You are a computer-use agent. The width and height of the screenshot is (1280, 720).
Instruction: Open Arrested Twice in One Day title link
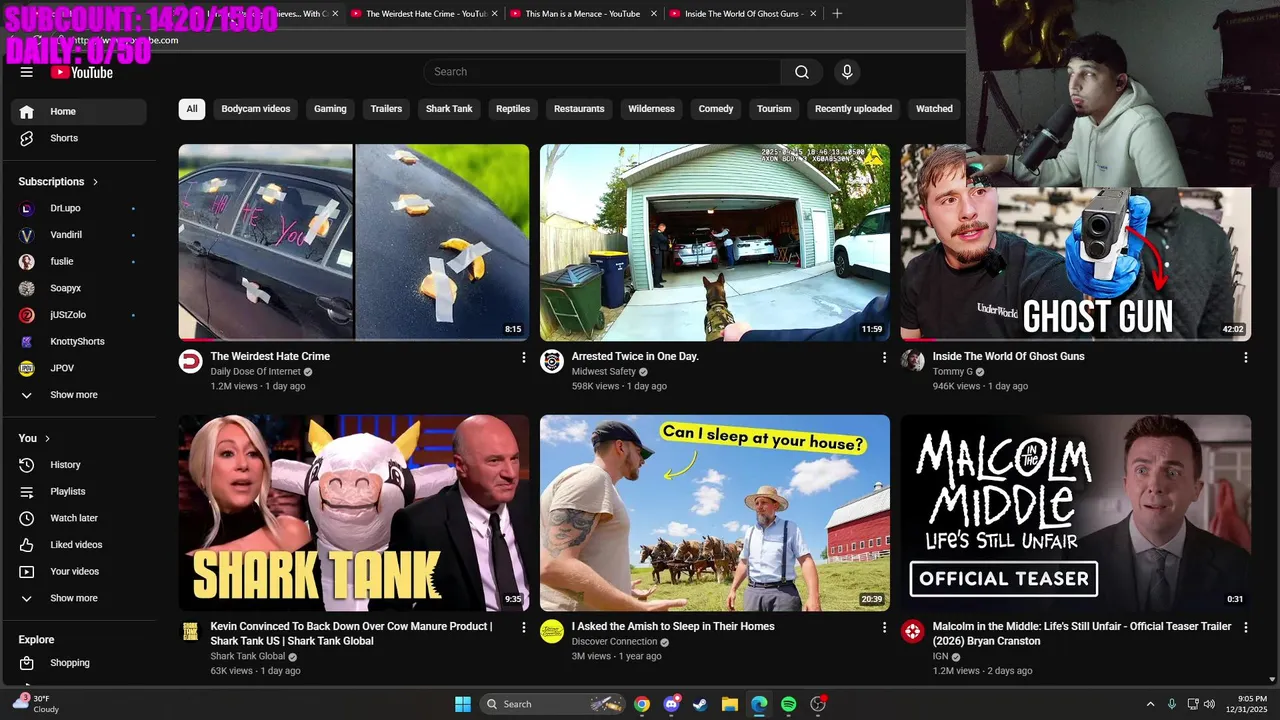(635, 357)
